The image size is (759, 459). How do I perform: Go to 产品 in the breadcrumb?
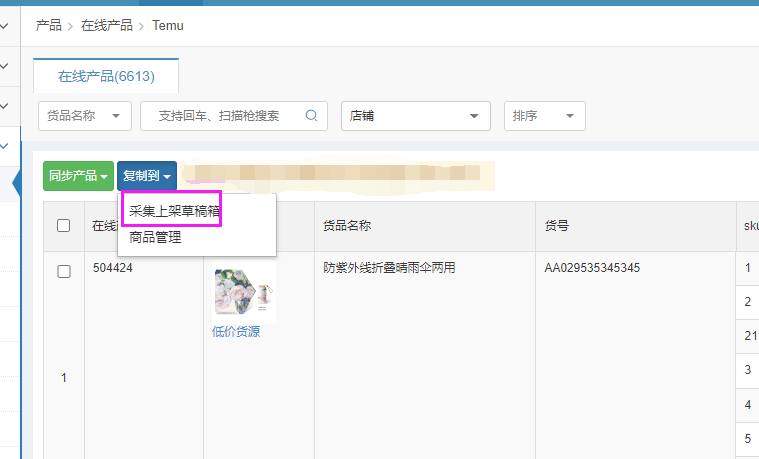point(48,25)
